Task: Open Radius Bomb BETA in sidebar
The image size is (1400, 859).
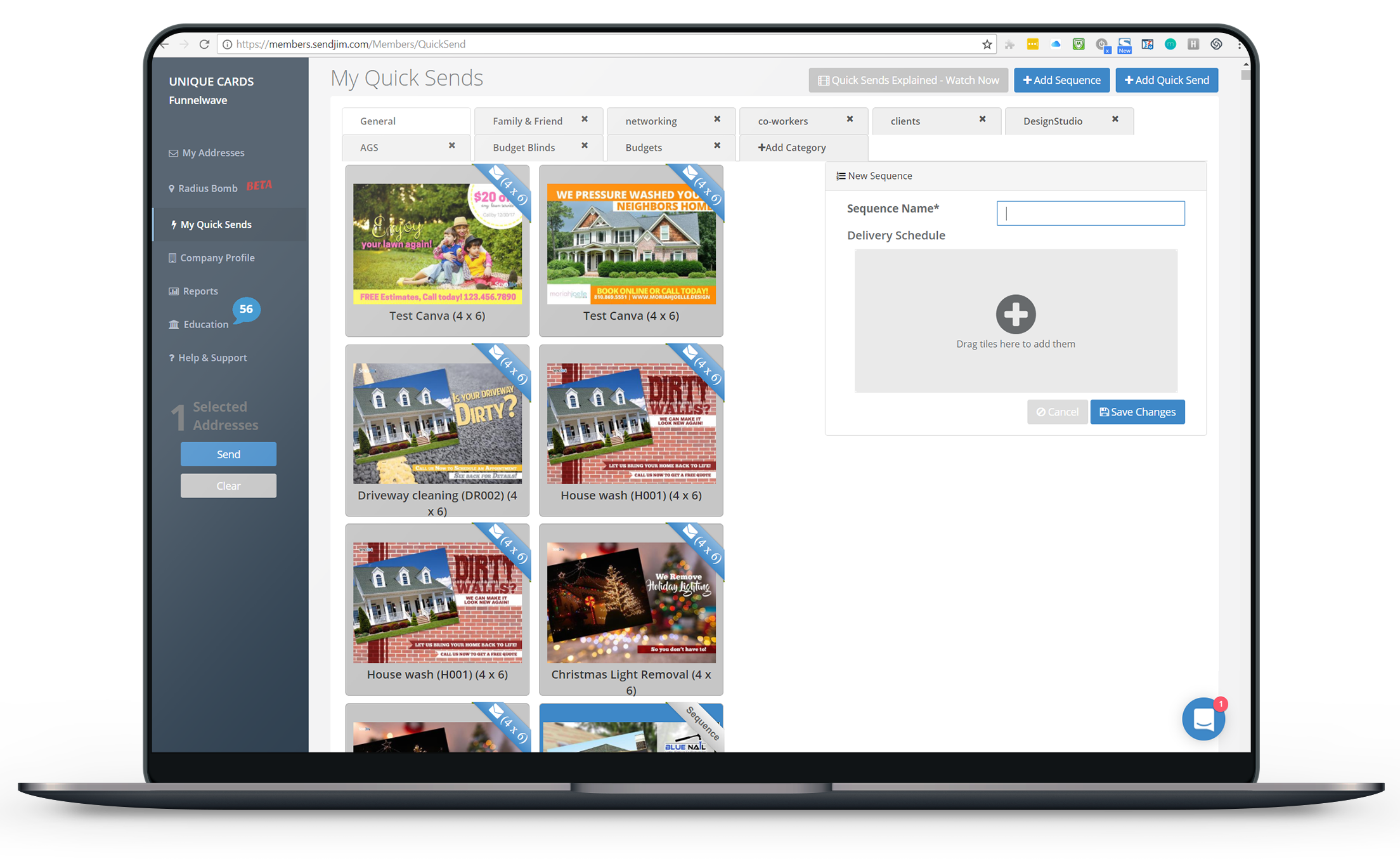Action: pyautogui.click(x=220, y=188)
